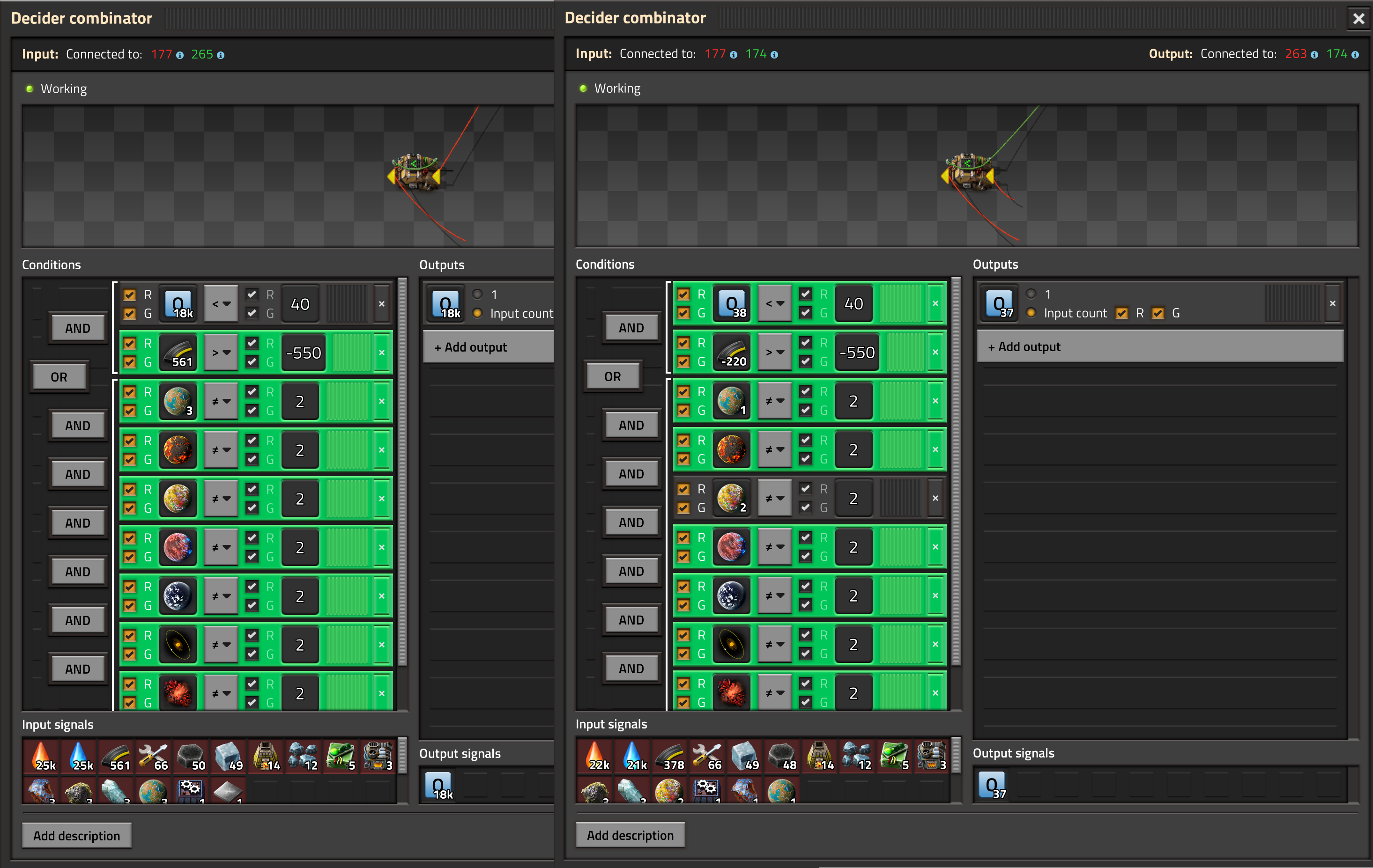
Task: Click the Q signal icon showing 38 in right conditions
Action: click(x=732, y=303)
